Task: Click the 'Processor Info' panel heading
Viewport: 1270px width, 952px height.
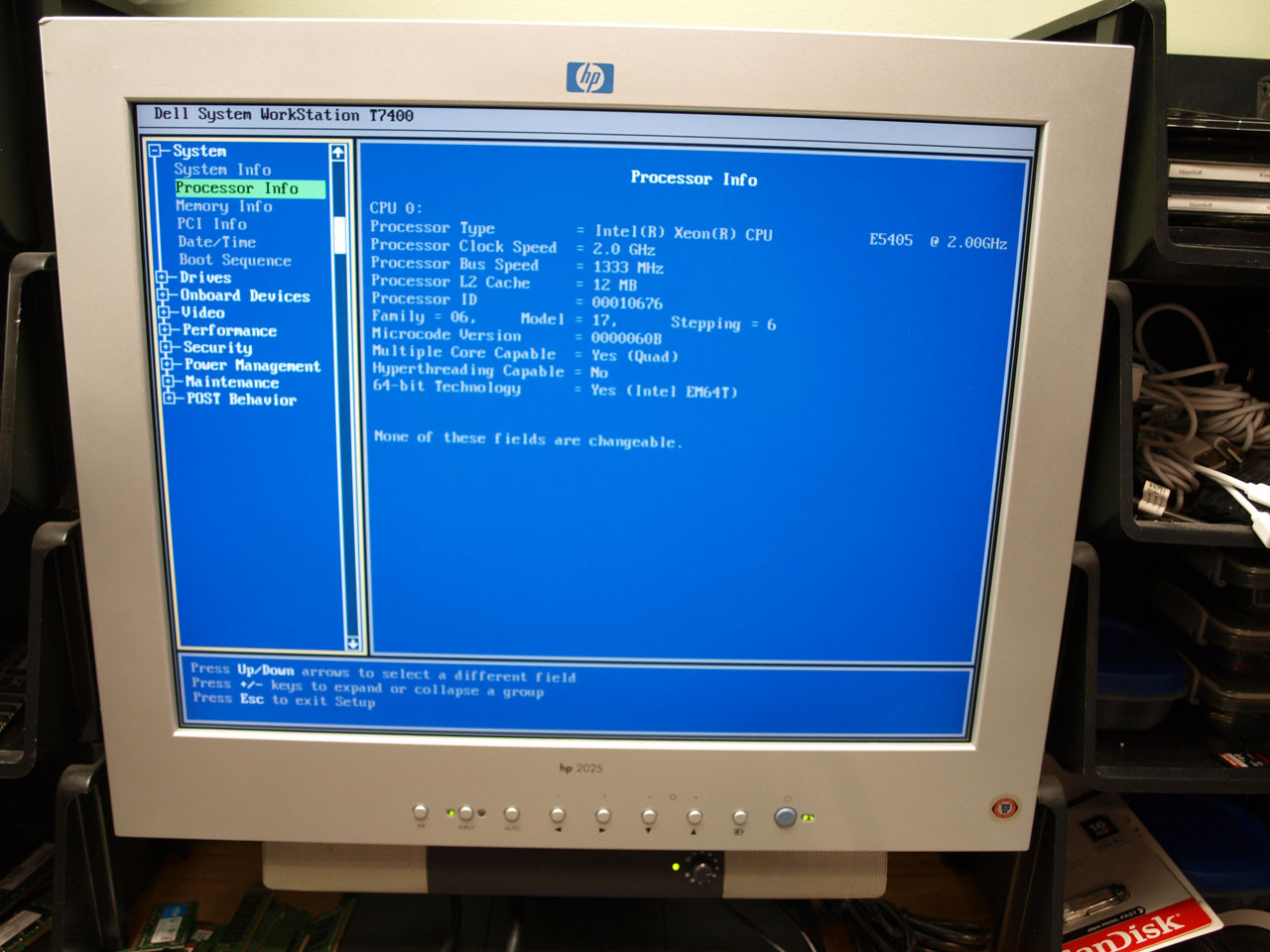Action: point(694,178)
